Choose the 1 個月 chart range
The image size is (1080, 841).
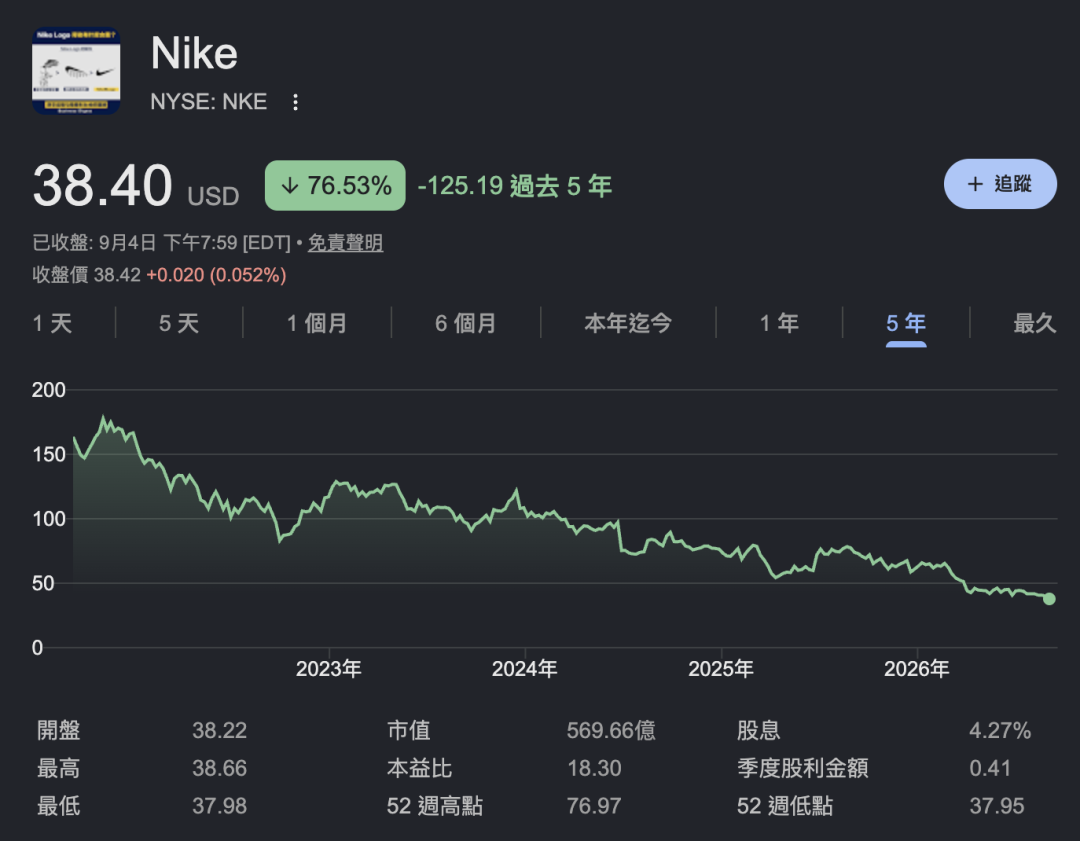[317, 323]
